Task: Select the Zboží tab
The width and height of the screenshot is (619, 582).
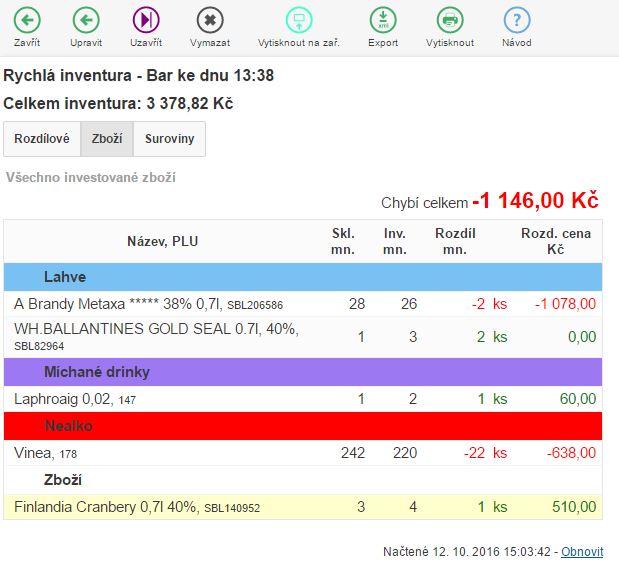Action: coord(107,140)
